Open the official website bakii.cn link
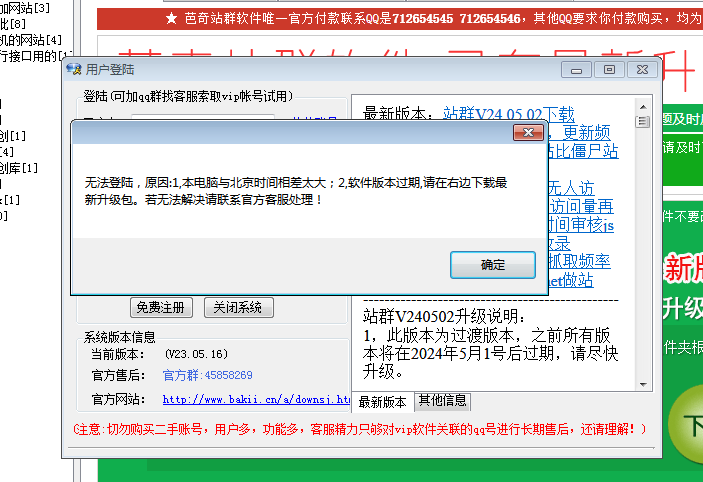Image resolution: width=703 pixels, height=482 pixels. click(x=256, y=399)
